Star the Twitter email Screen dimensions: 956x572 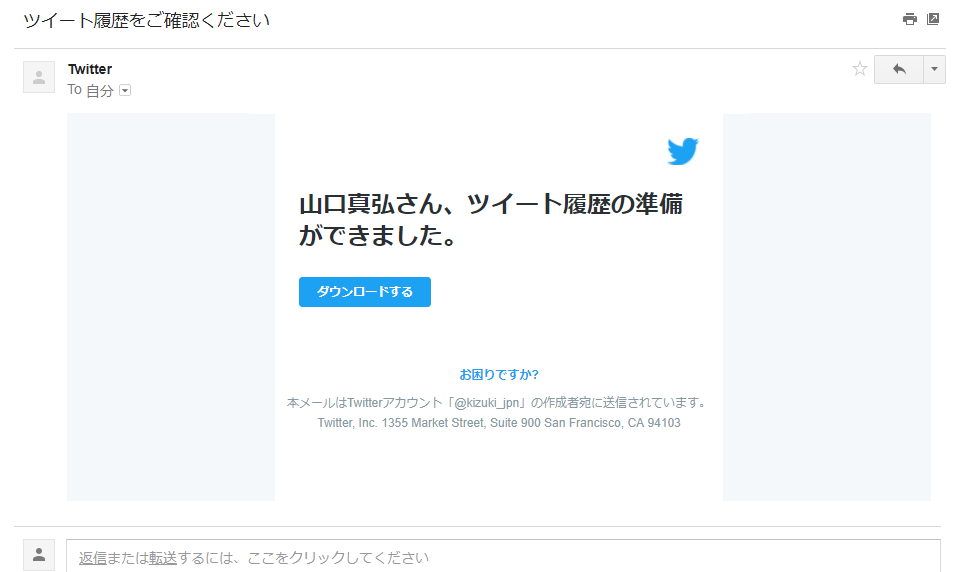(860, 69)
